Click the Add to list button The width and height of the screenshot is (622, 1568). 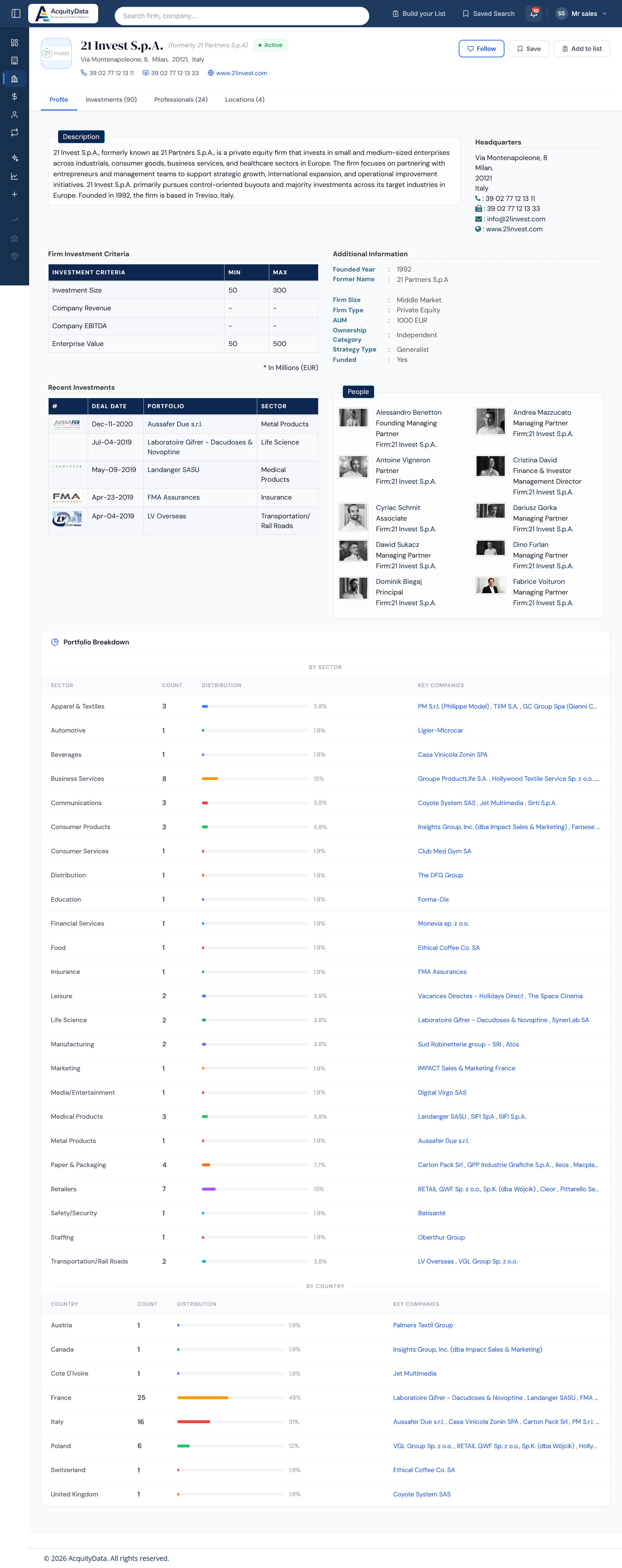tap(581, 49)
